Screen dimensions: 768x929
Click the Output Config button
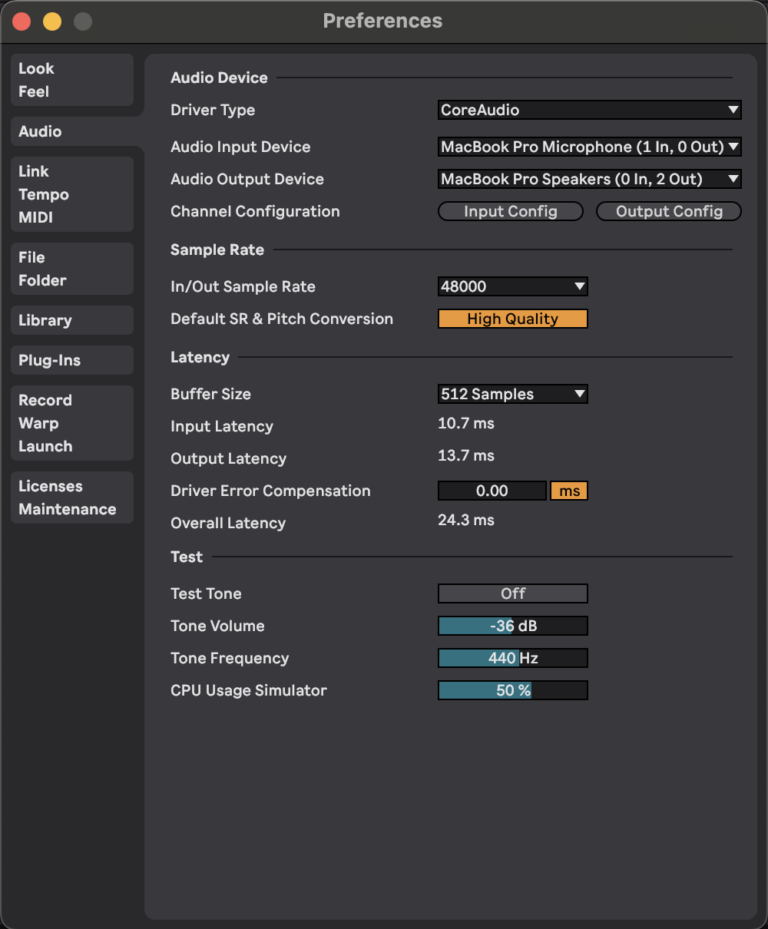(x=668, y=212)
